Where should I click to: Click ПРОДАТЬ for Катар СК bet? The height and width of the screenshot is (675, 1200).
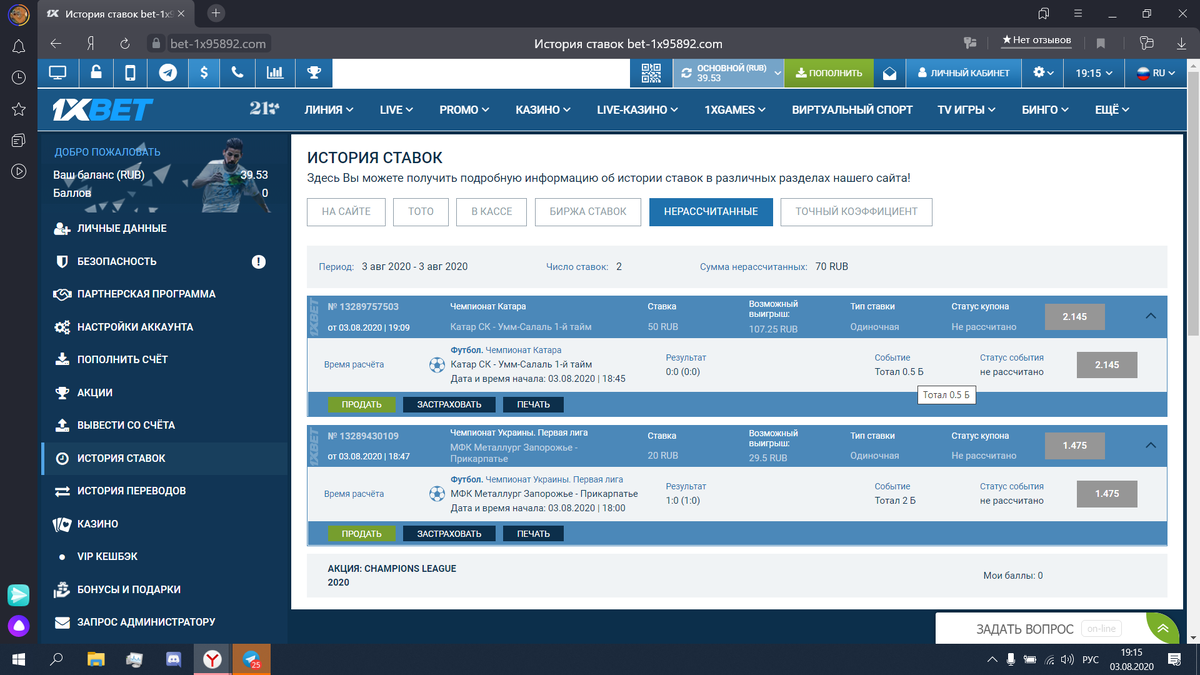pos(361,405)
